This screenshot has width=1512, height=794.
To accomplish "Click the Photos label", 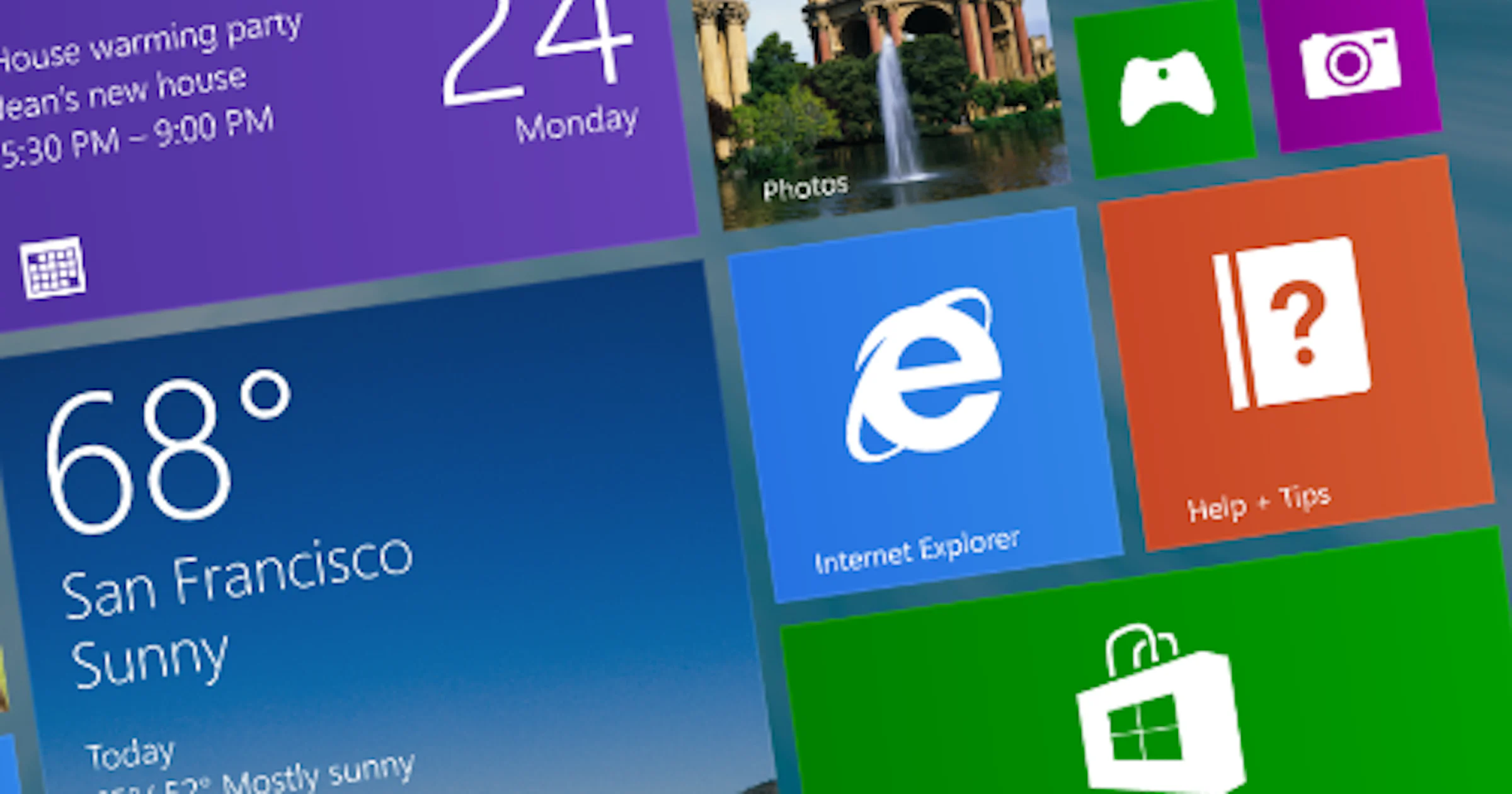I will tap(805, 187).
